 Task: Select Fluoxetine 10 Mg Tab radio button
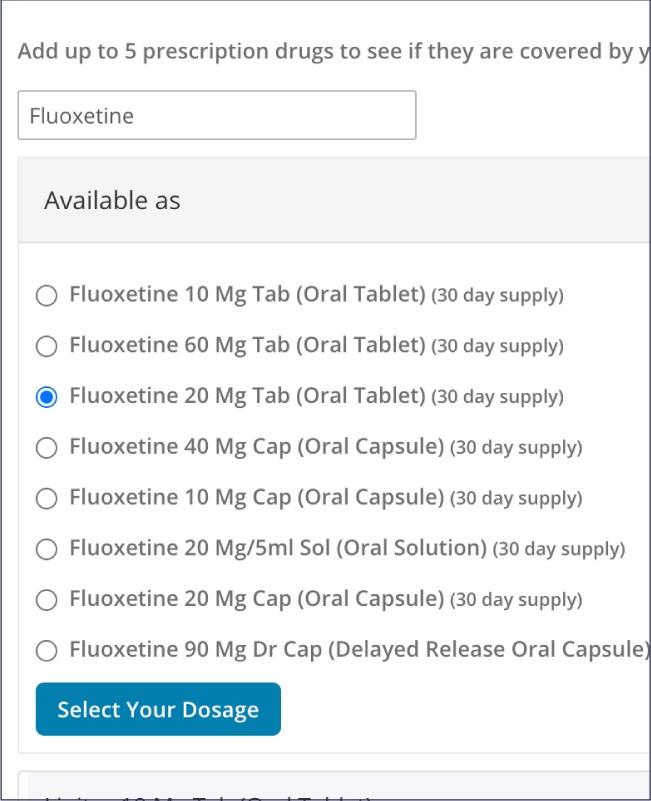click(47, 296)
